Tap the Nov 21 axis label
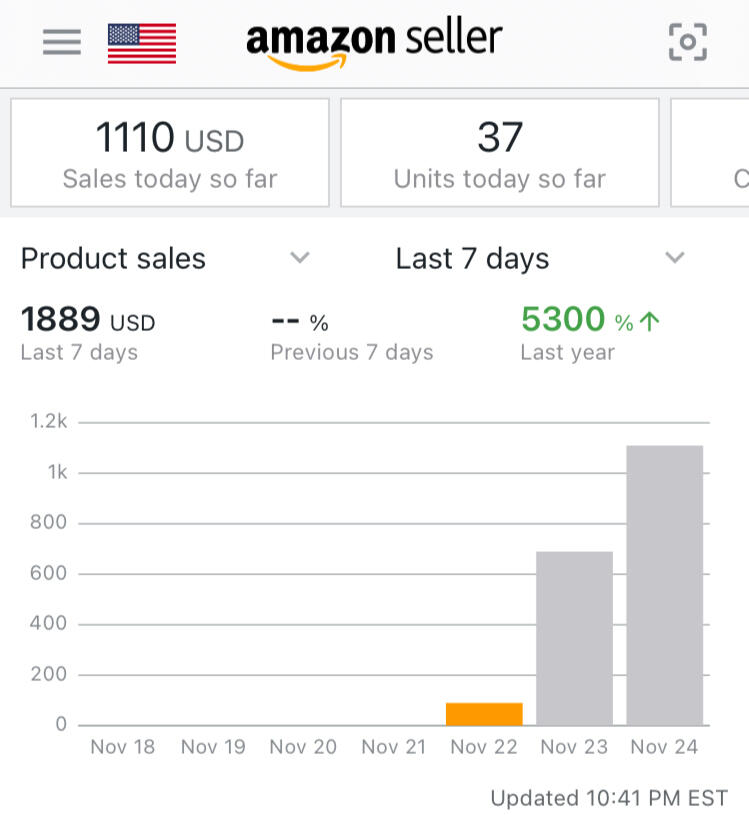The height and width of the screenshot is (815, 749). tap(394, 747)
